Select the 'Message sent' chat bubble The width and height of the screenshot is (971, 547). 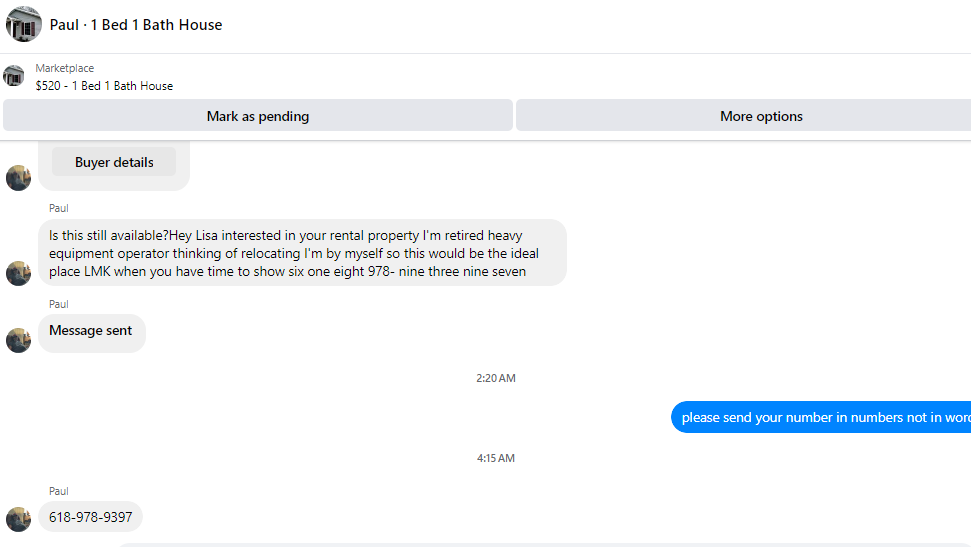click(92, 333)
